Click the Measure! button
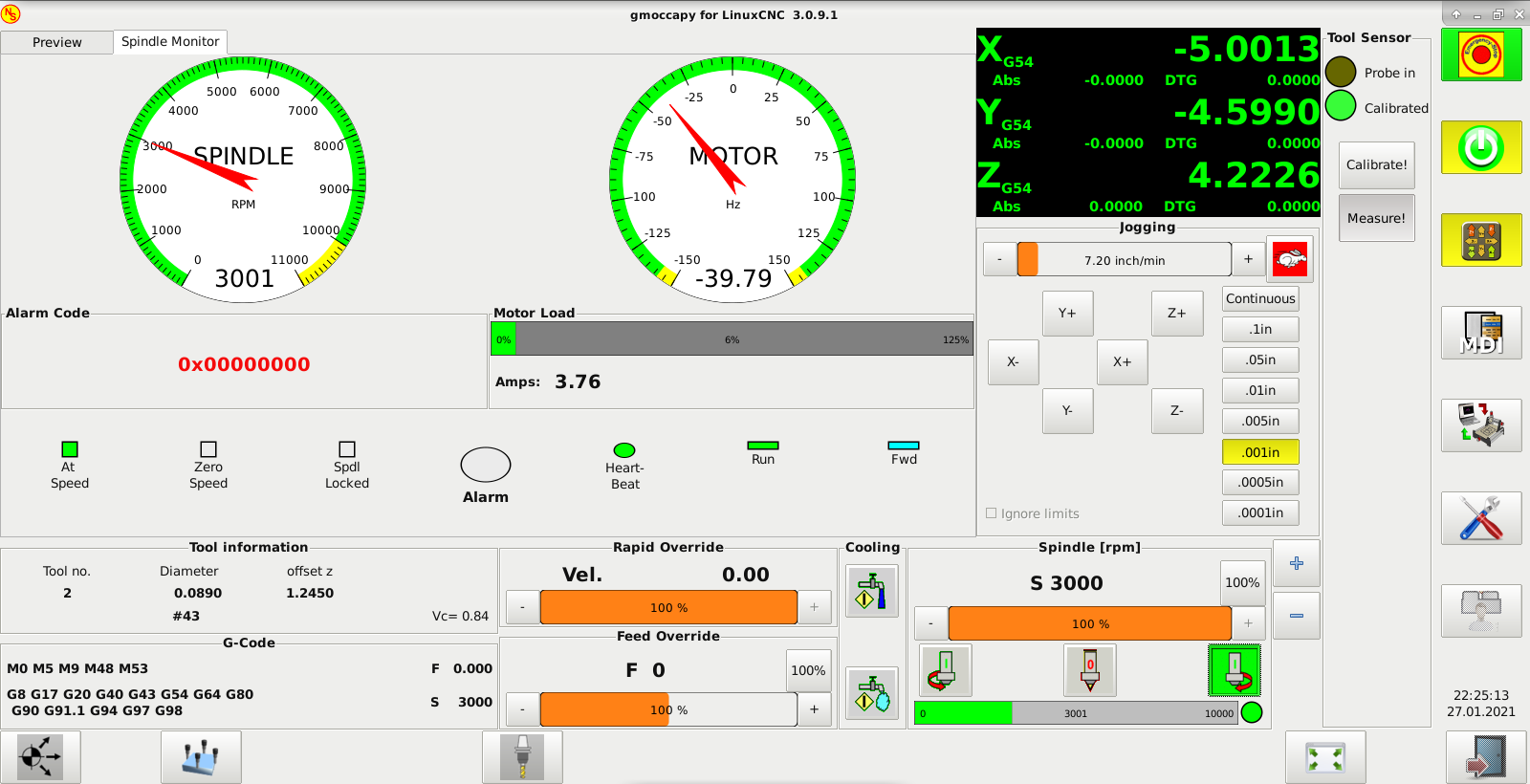The width and height of the screenshot is (1530, 784). 1377,218
